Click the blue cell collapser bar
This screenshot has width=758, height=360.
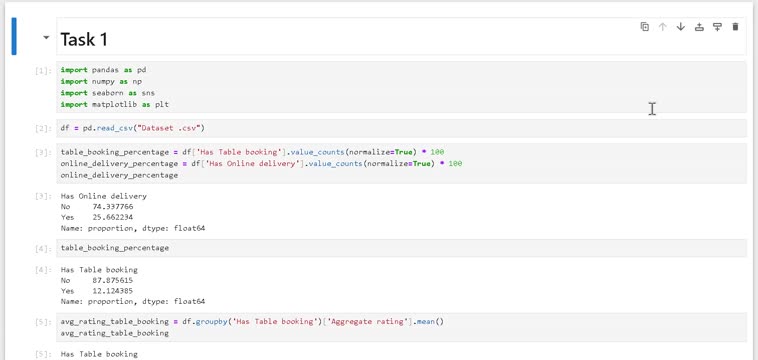(14, 36)
